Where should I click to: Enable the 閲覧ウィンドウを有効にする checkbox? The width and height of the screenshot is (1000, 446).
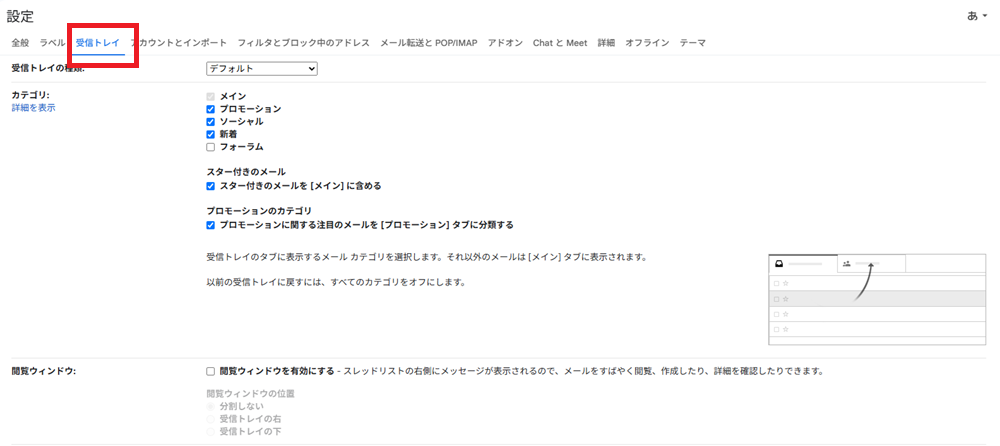[211, 371]
